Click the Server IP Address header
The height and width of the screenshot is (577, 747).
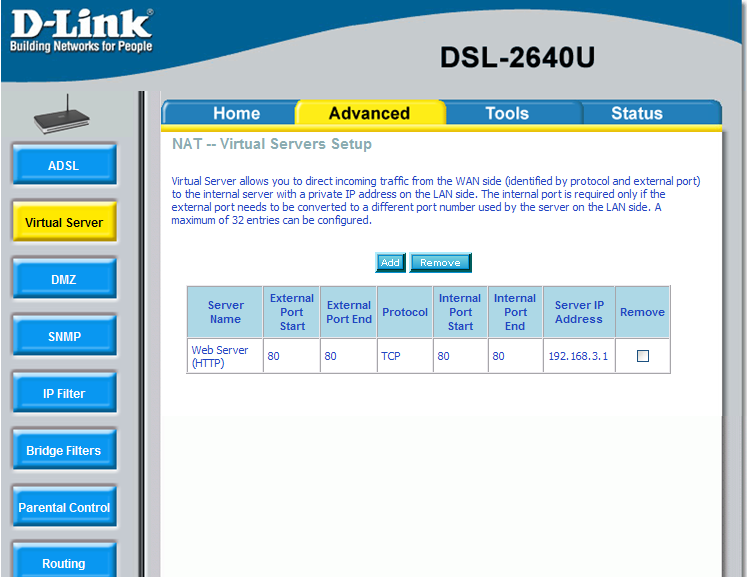[x=579, y=312]
